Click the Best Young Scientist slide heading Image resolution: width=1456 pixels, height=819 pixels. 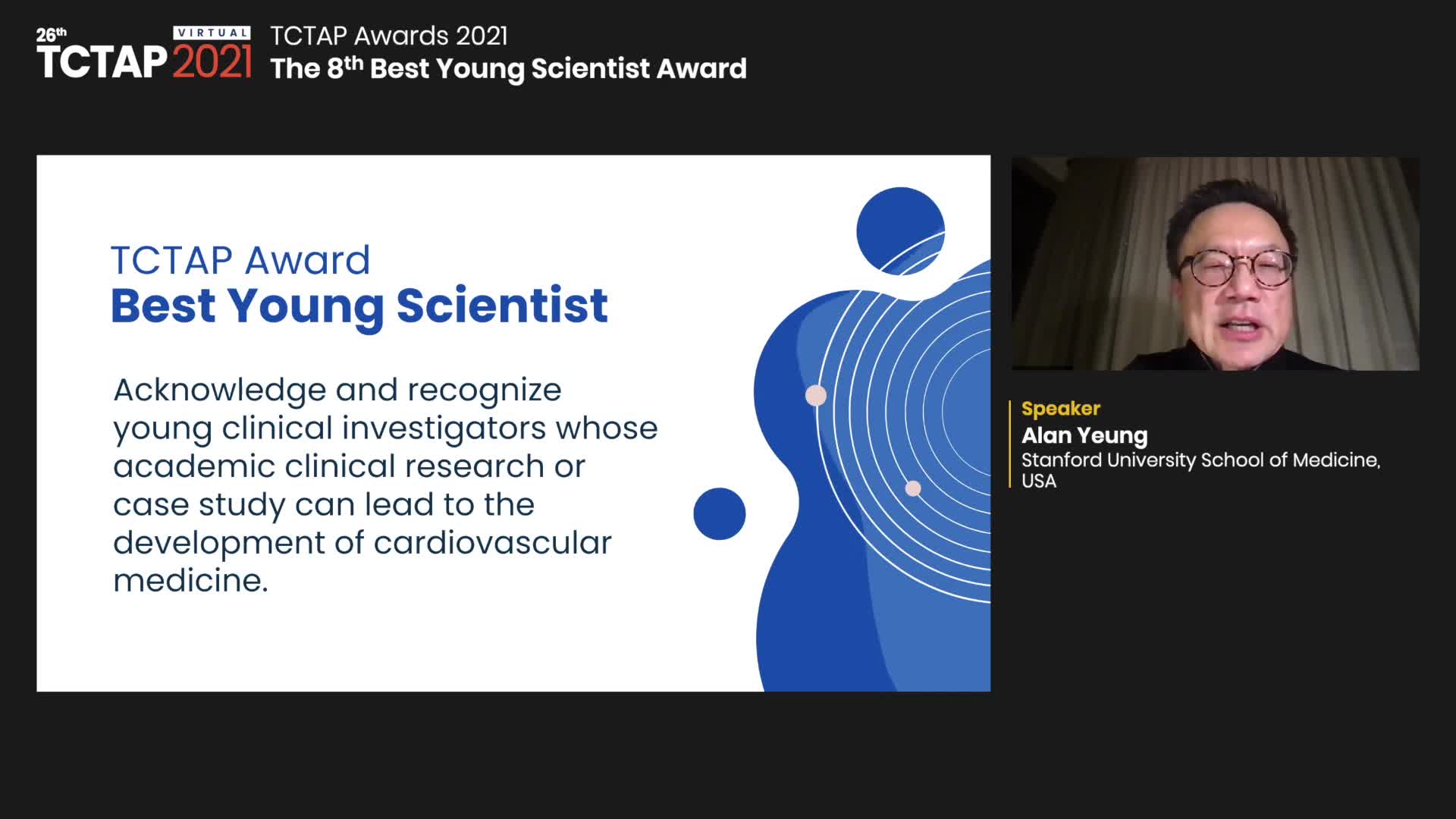coord(359,306)
